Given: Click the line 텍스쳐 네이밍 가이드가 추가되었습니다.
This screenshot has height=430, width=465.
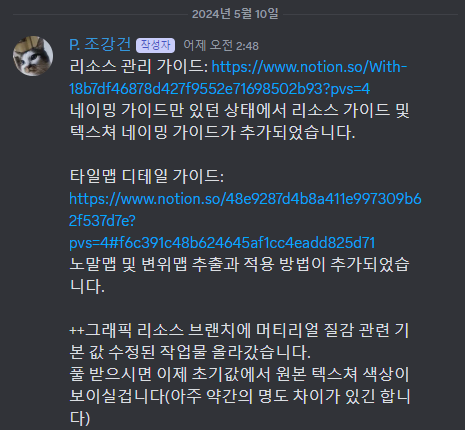Looking at the screenshot, I should 212,133.
